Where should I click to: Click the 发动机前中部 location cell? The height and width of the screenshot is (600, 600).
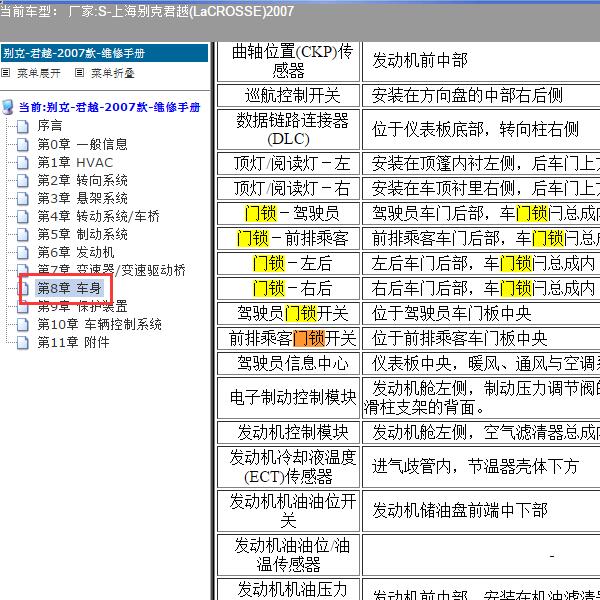point(481,61)
